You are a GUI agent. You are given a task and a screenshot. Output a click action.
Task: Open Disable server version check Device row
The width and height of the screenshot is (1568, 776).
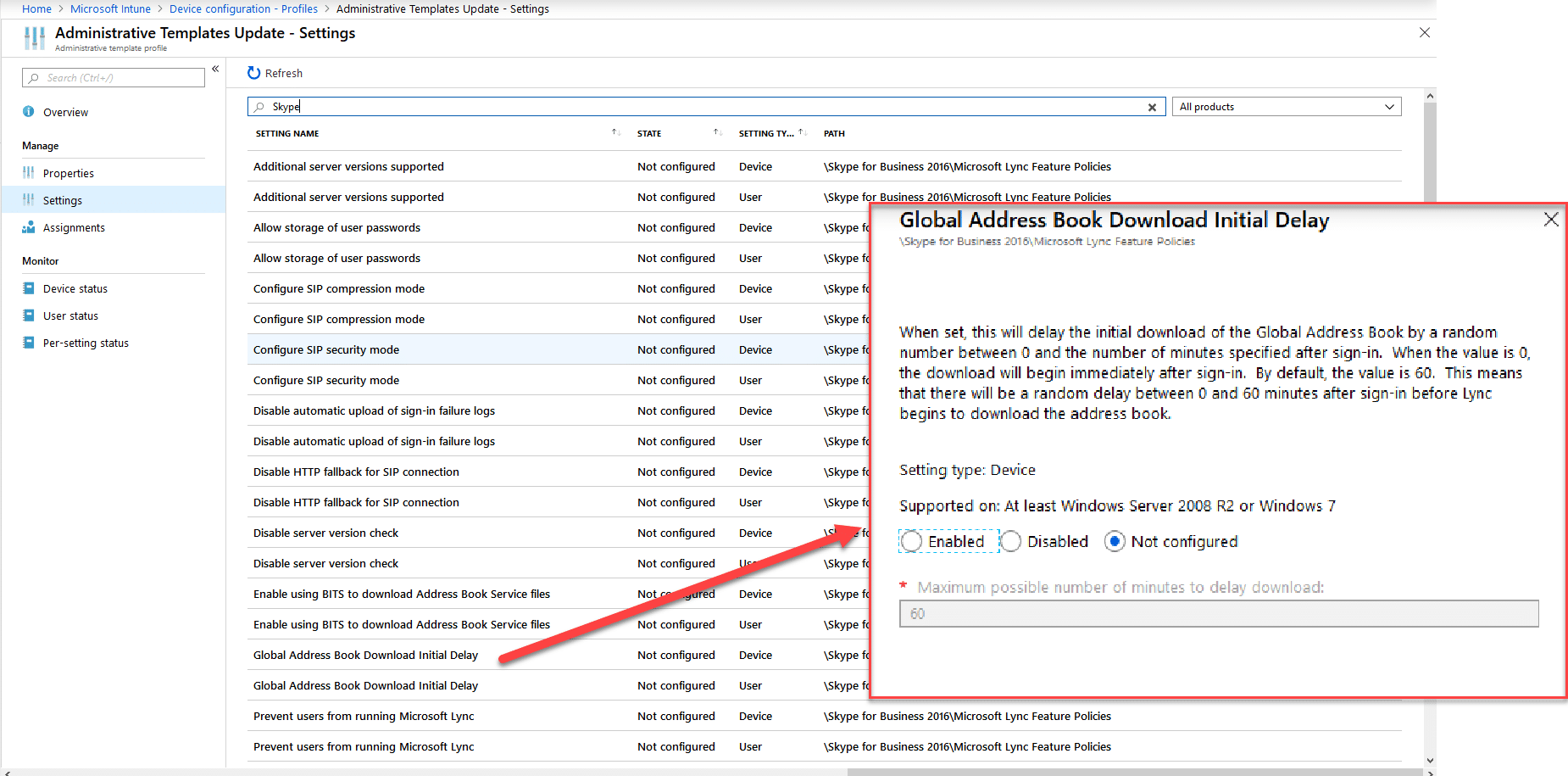[x=559, y=533]
